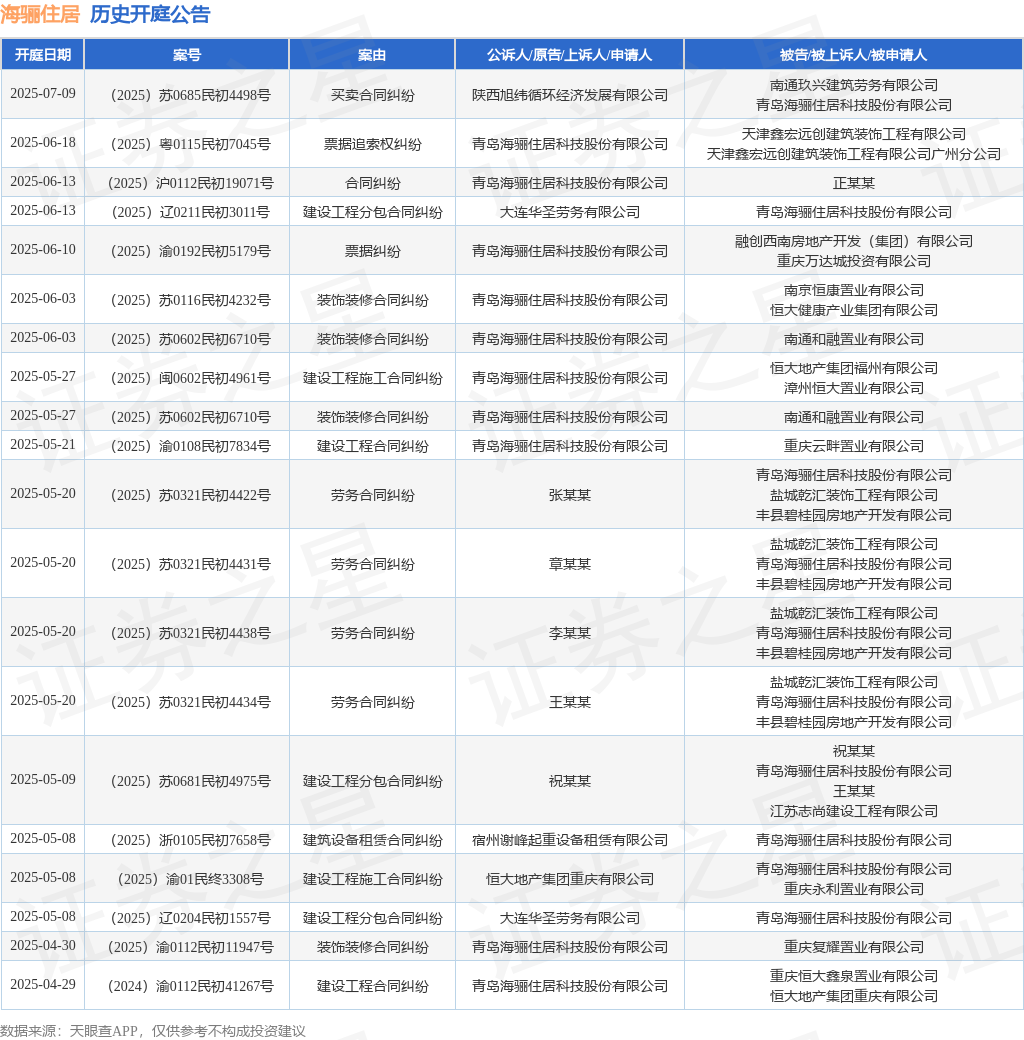This screenshot has height=1040, width=1024.
Task: Click defendant 南京恒康置业有限公司
Action: [x=854, y=290]
